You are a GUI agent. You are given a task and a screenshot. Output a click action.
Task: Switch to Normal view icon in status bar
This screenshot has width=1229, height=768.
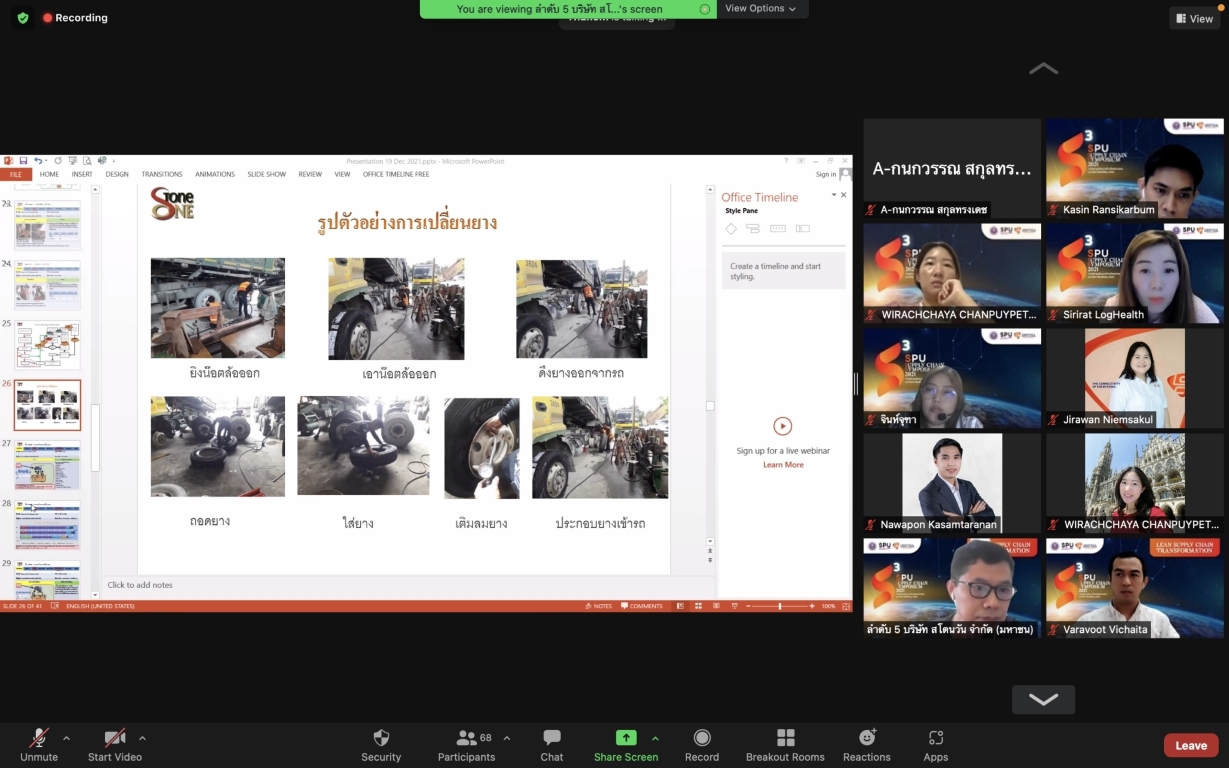pos(681,606)
